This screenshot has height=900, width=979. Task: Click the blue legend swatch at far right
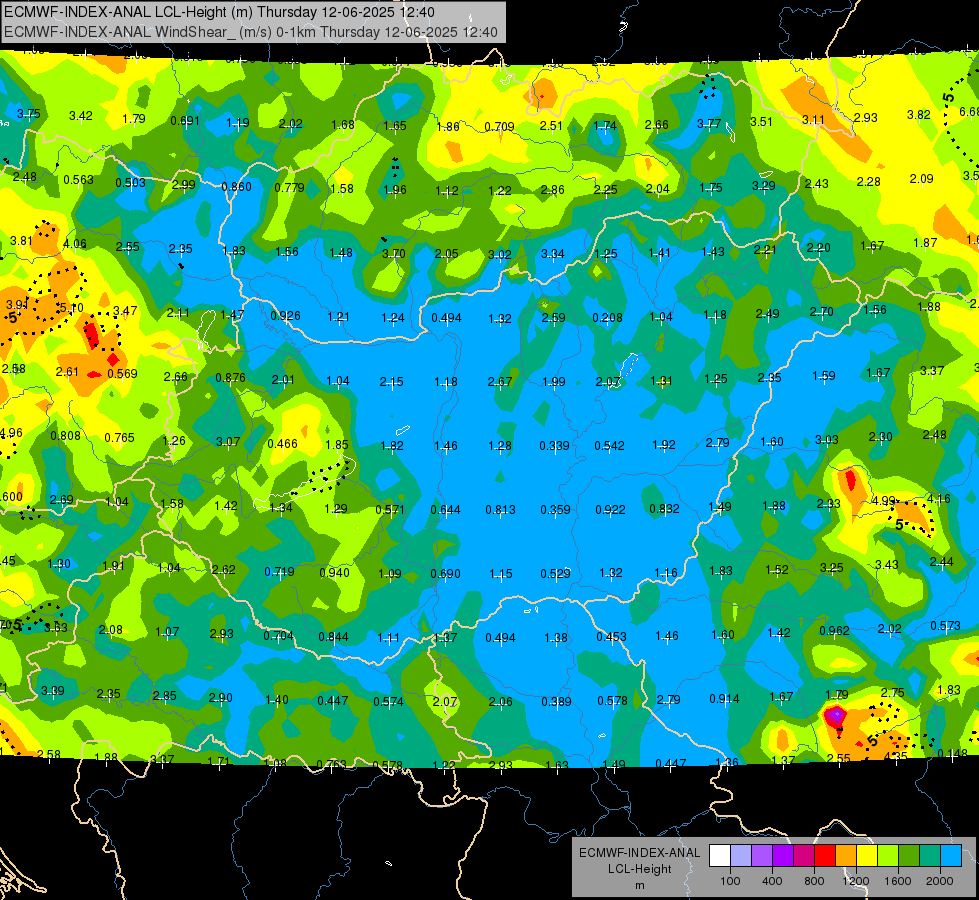point(951,855)
